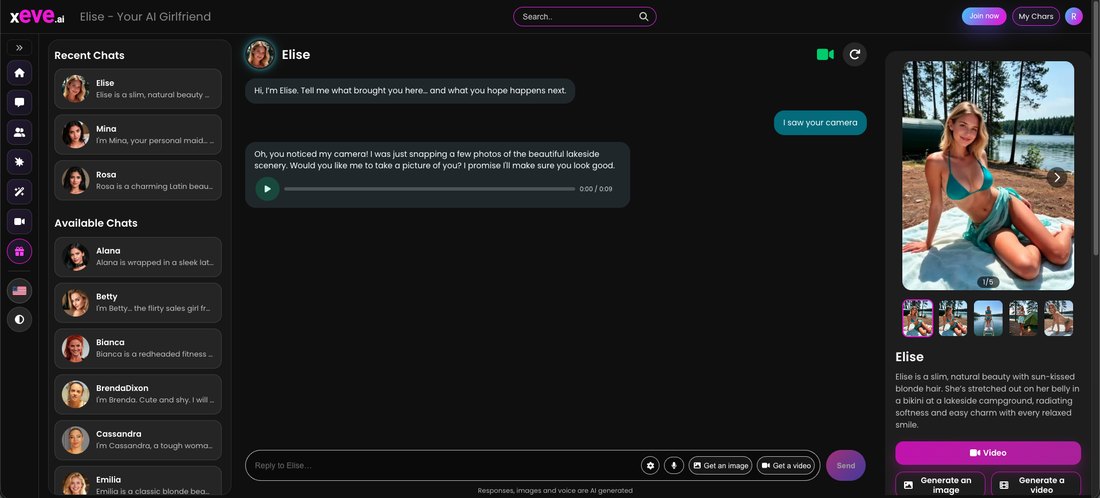Click the pink gift icon in sidebar
1100x498 pixels.
(x=19, y=251)
